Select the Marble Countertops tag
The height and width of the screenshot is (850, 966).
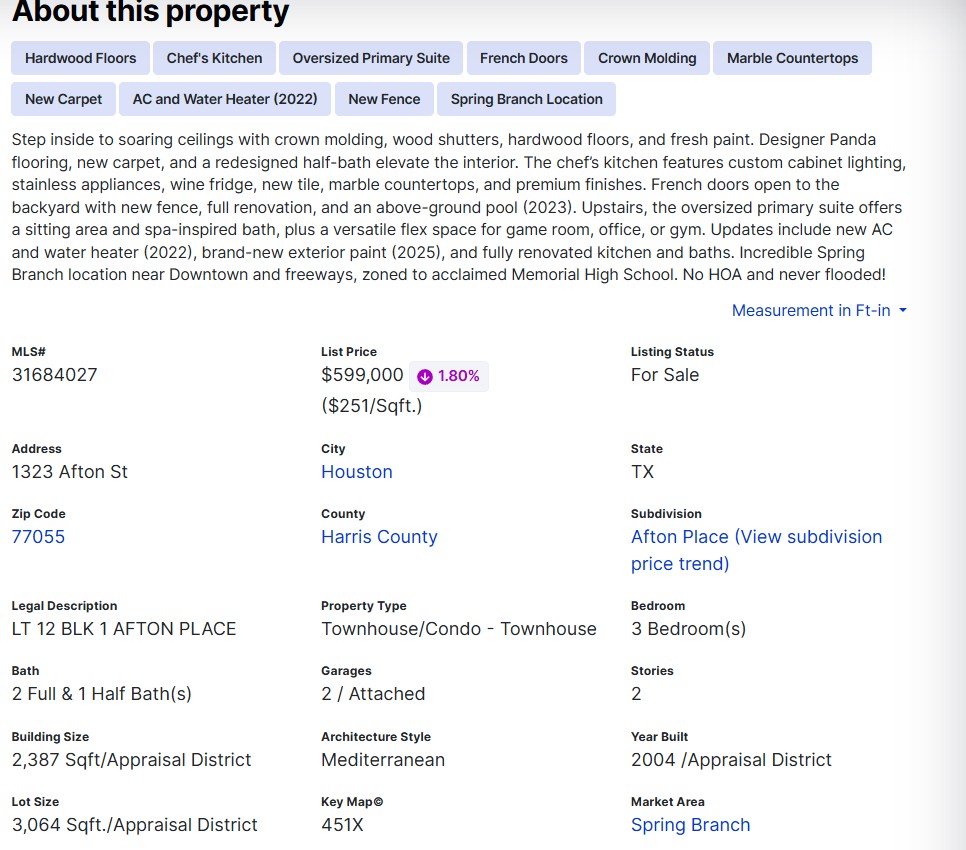click(792, 58)
